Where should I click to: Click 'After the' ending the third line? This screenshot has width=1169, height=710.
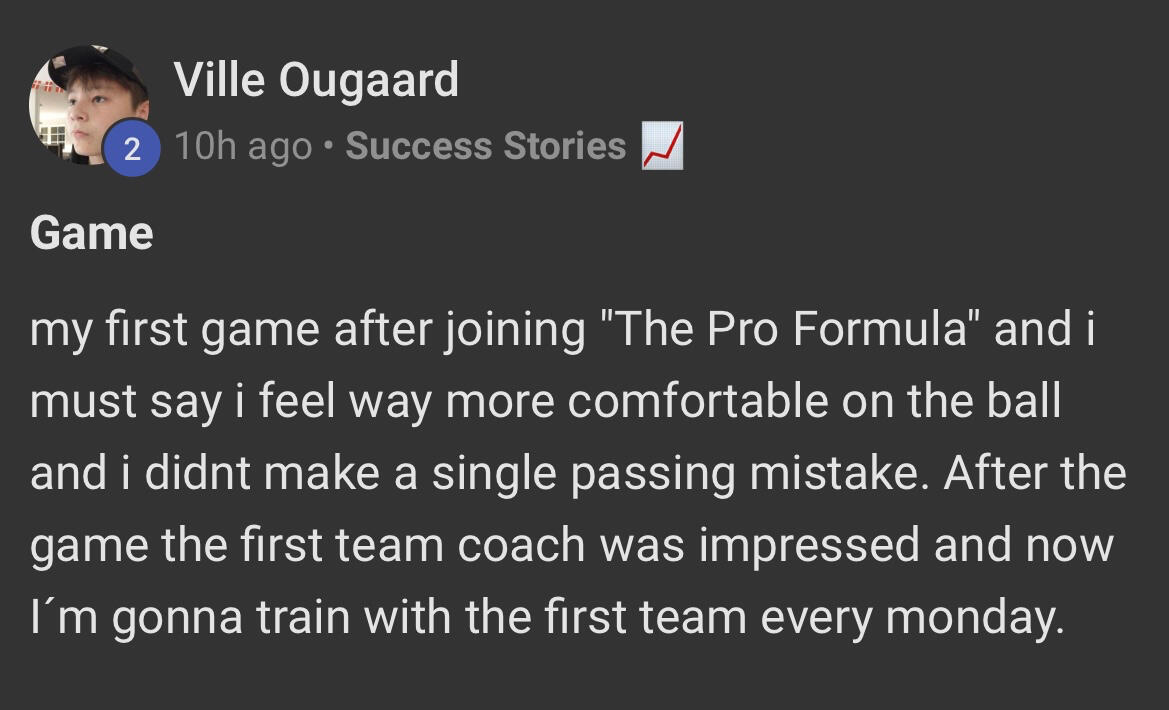click(x=1035, y=472)
